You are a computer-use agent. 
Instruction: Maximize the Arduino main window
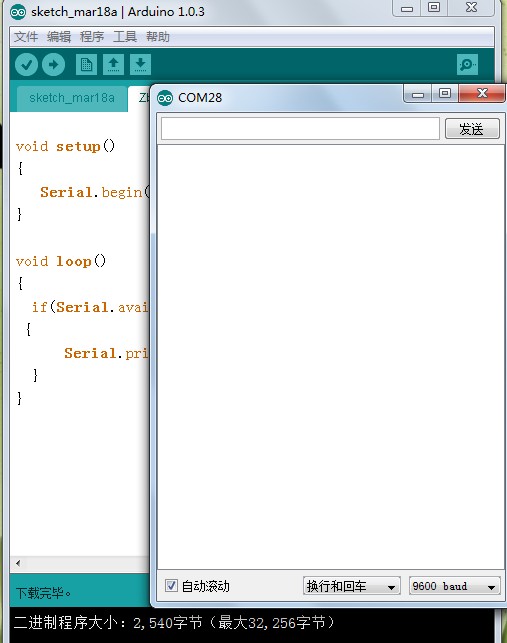pos(434,8)
